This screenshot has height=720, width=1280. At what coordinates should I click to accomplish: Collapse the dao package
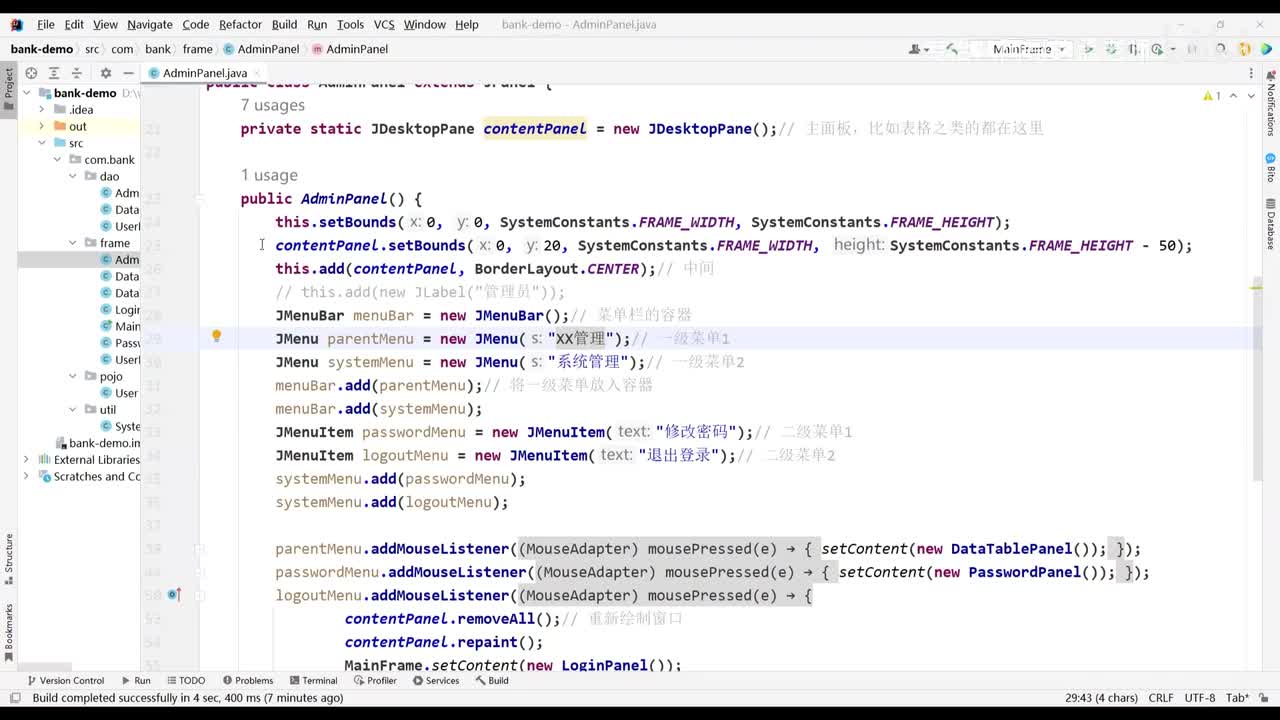point(73,176)
